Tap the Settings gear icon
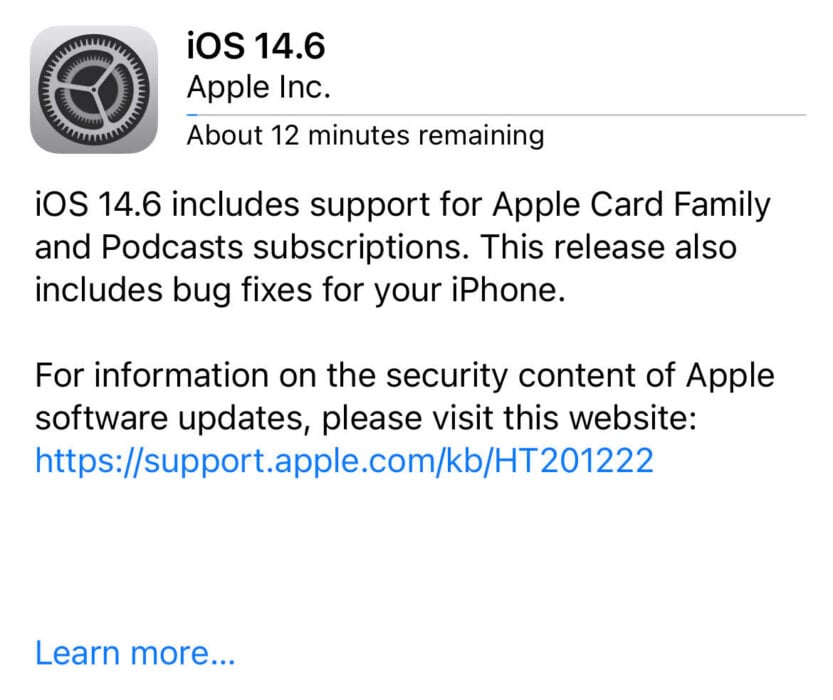This screenshot has width=833, height=700. tap(94, 90)
